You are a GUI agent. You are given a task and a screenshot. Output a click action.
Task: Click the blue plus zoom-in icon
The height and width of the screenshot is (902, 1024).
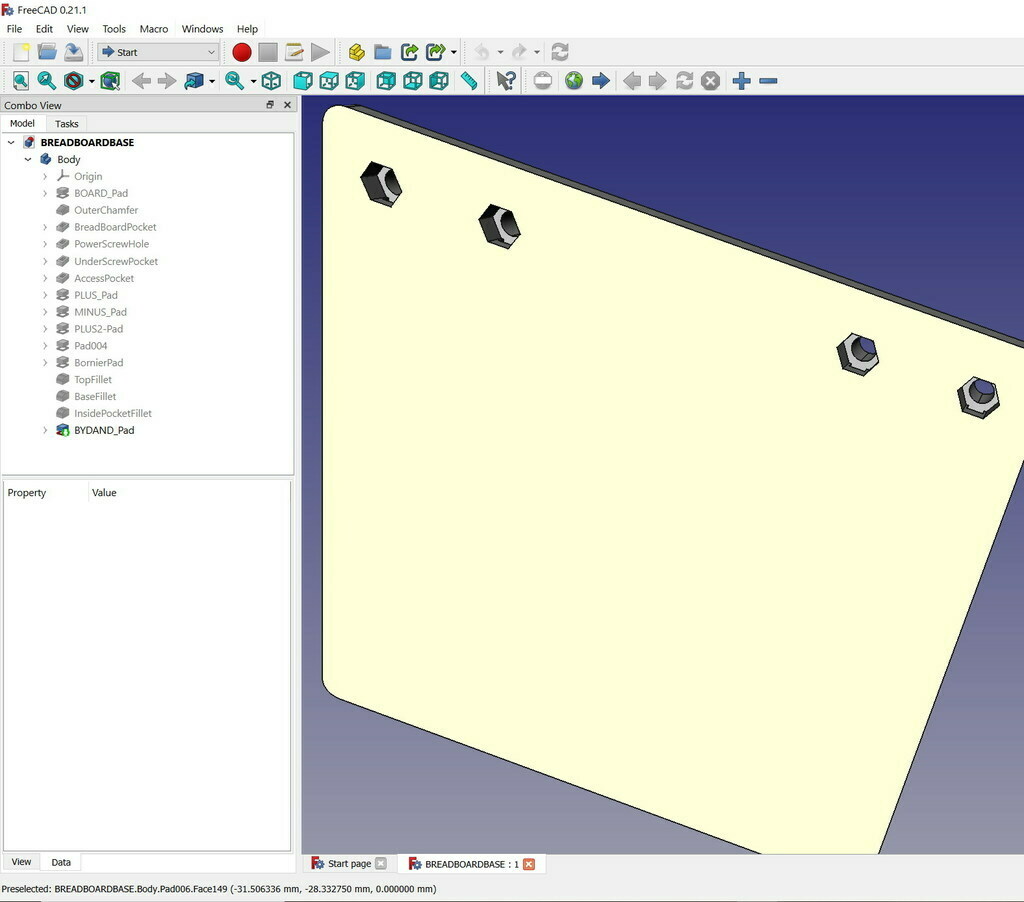(x=741, y=81)
